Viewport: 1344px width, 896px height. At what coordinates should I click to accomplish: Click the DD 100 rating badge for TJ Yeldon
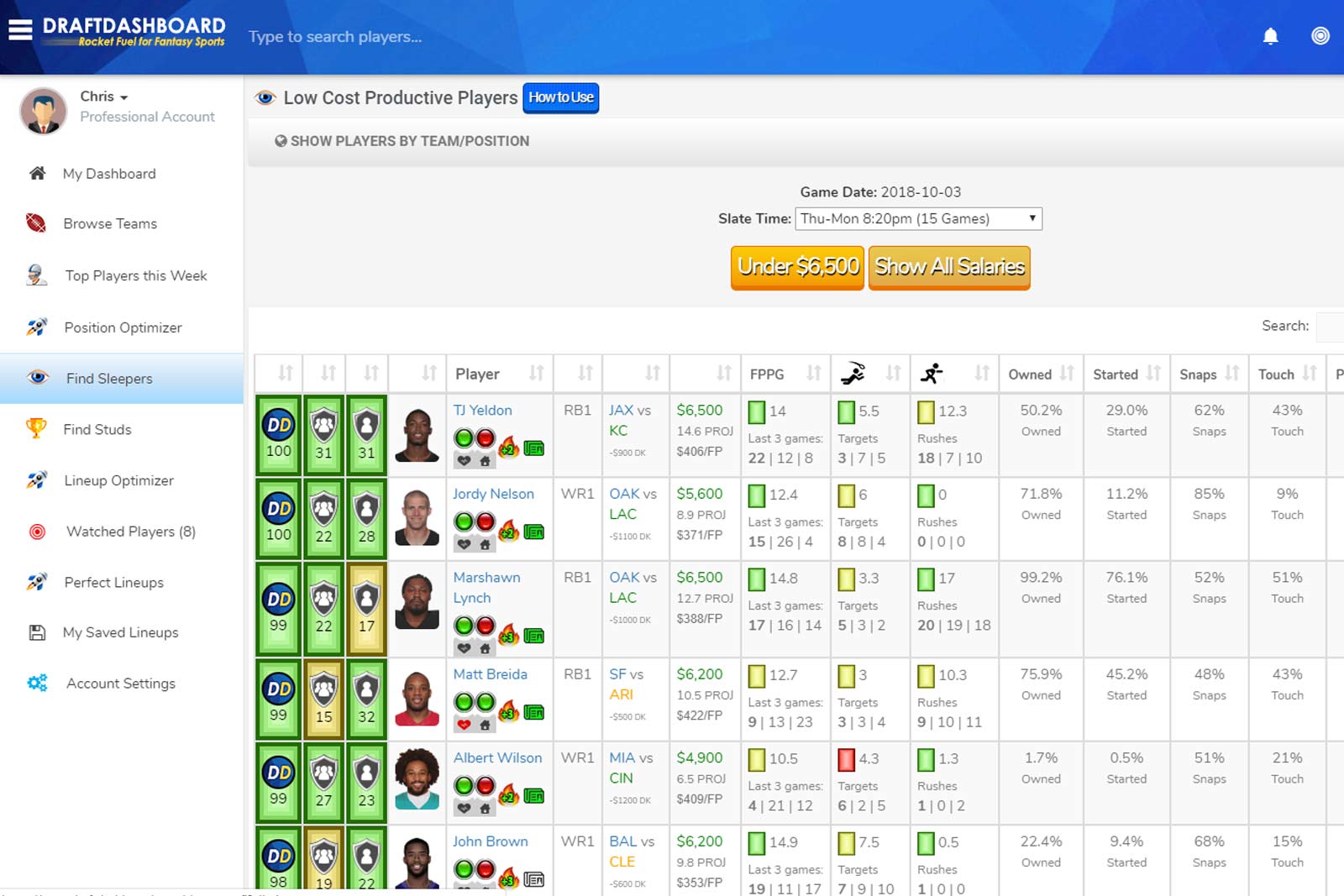pyautogui.click(x=278, y=435)
